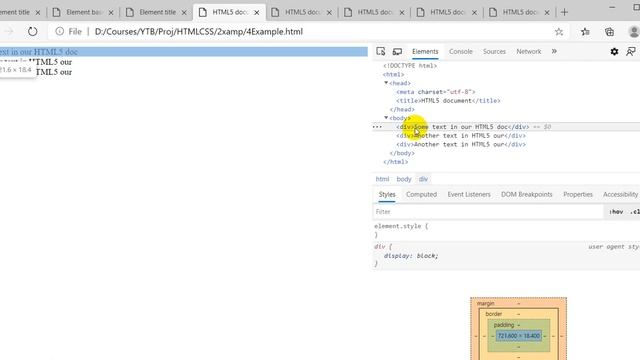Show more DevTools panels chevron
The height and width of the screenshot is (360, 640).
[x=554, y=51]
